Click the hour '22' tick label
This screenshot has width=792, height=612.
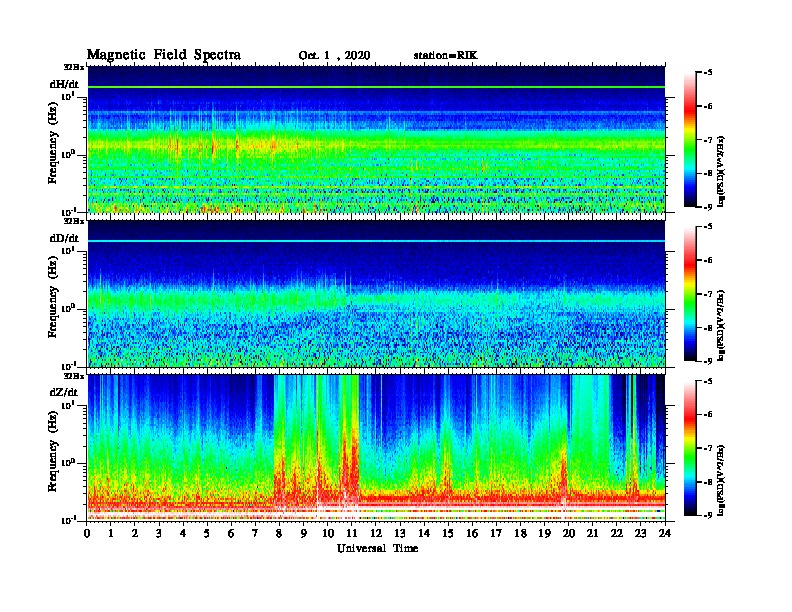pyautogui.click(x=617, y=534)
